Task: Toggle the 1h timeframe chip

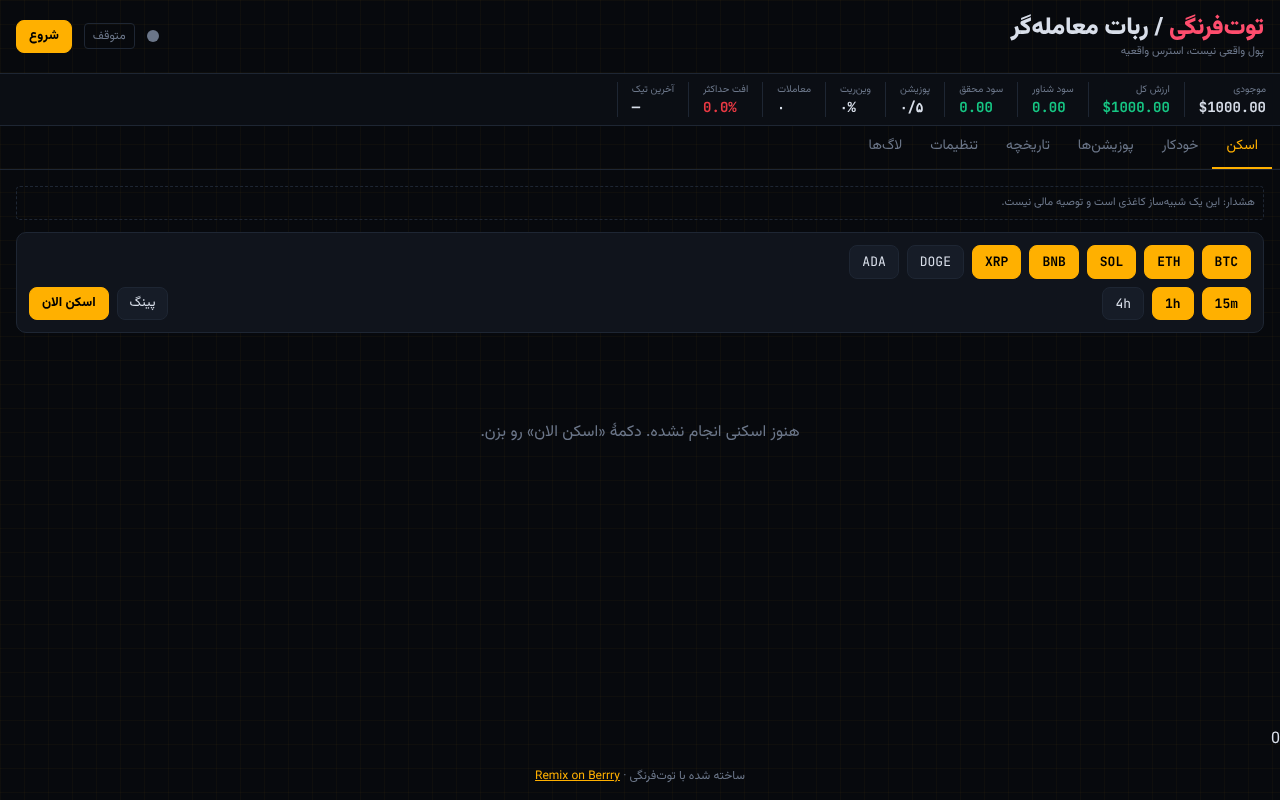Action: (1173, 304)
